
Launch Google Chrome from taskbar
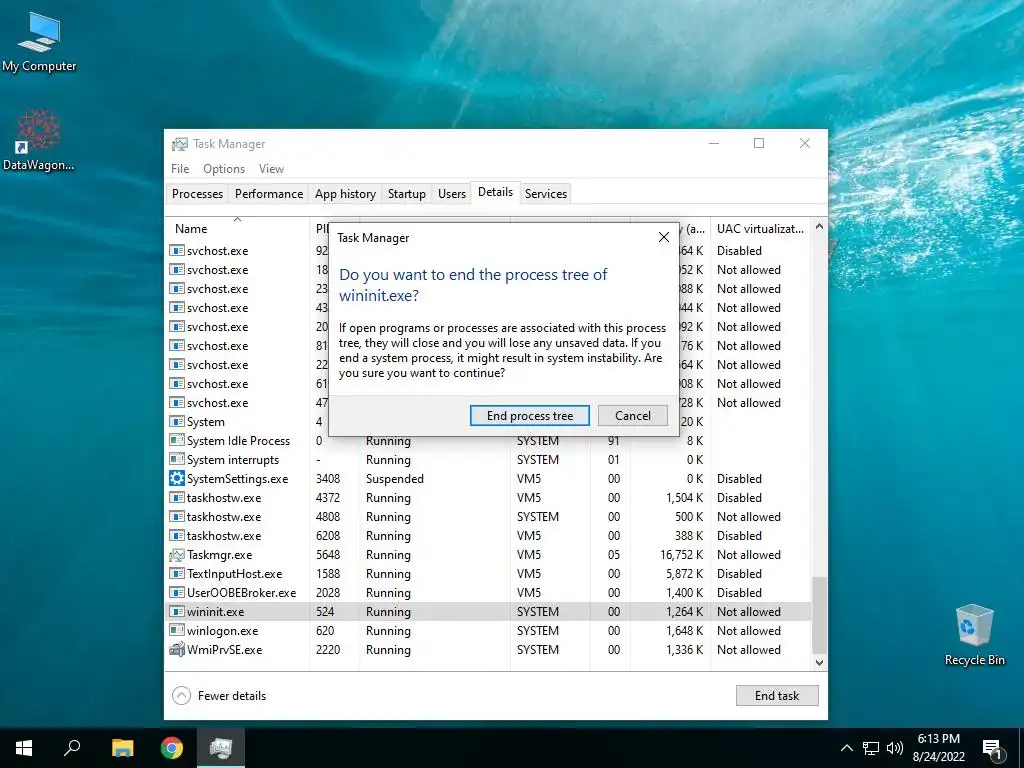click(x=172, y=748)
